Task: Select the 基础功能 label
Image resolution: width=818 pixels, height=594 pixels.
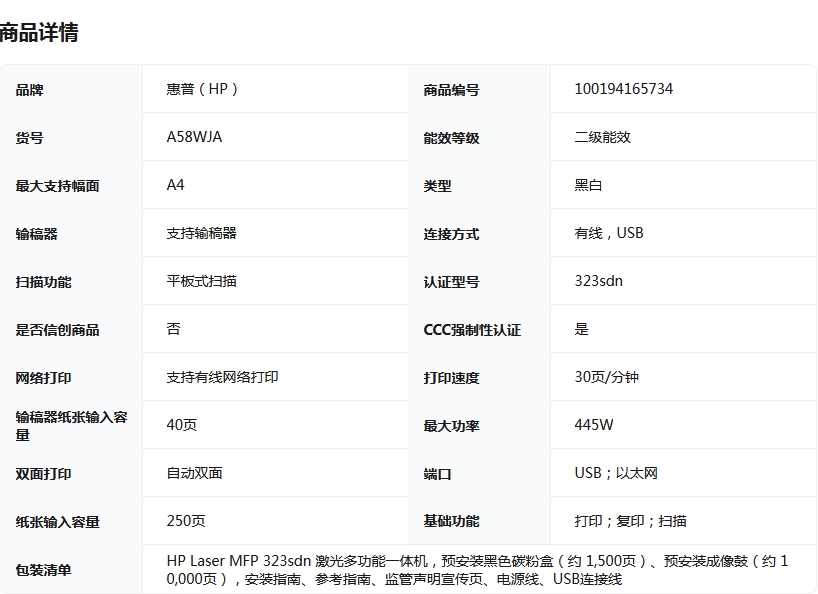Action: (451, 520)
